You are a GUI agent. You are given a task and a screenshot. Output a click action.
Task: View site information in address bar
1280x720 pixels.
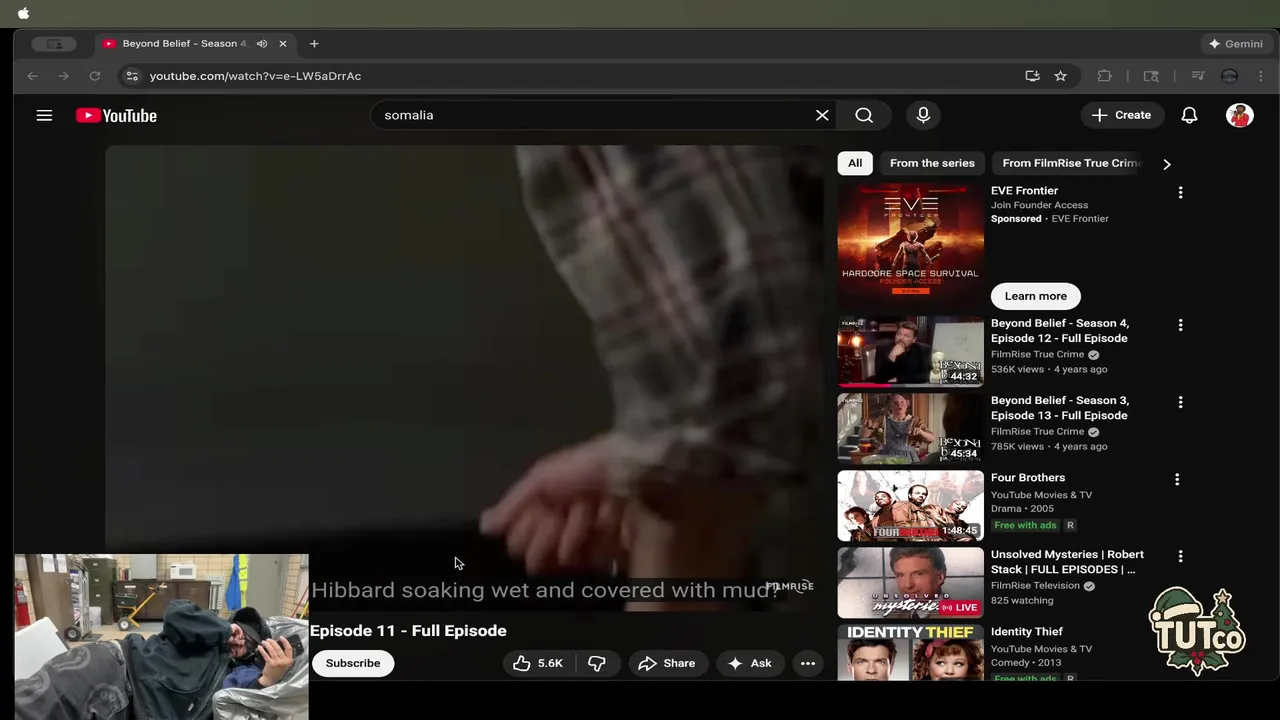click(x=132, y=76)
